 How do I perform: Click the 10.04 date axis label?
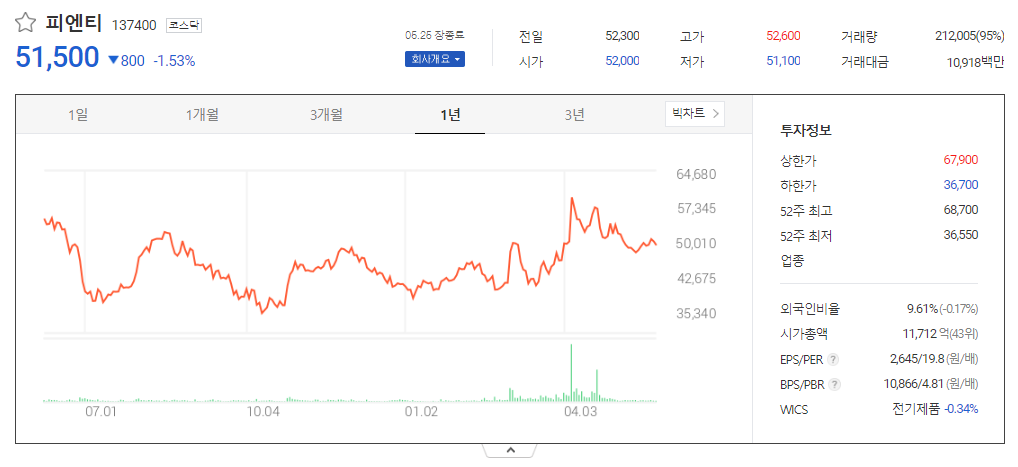(263, 412)
